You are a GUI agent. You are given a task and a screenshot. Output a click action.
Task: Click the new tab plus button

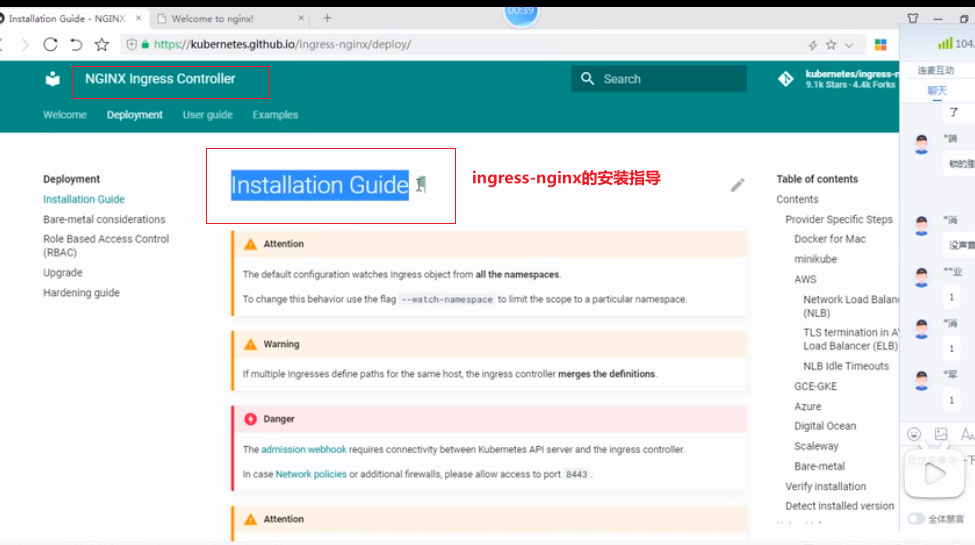pos(327,18)
